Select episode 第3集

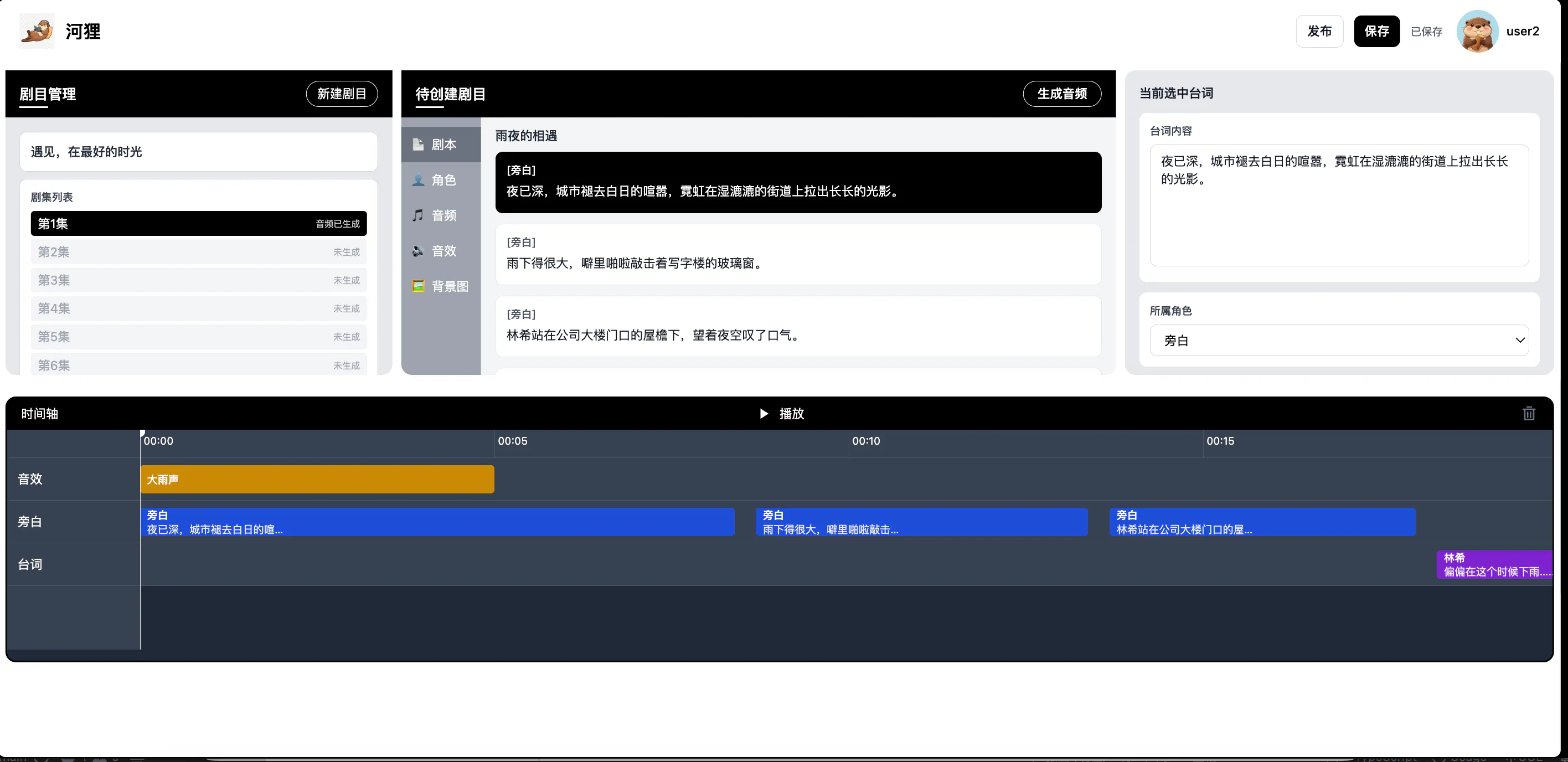(198, 280)
